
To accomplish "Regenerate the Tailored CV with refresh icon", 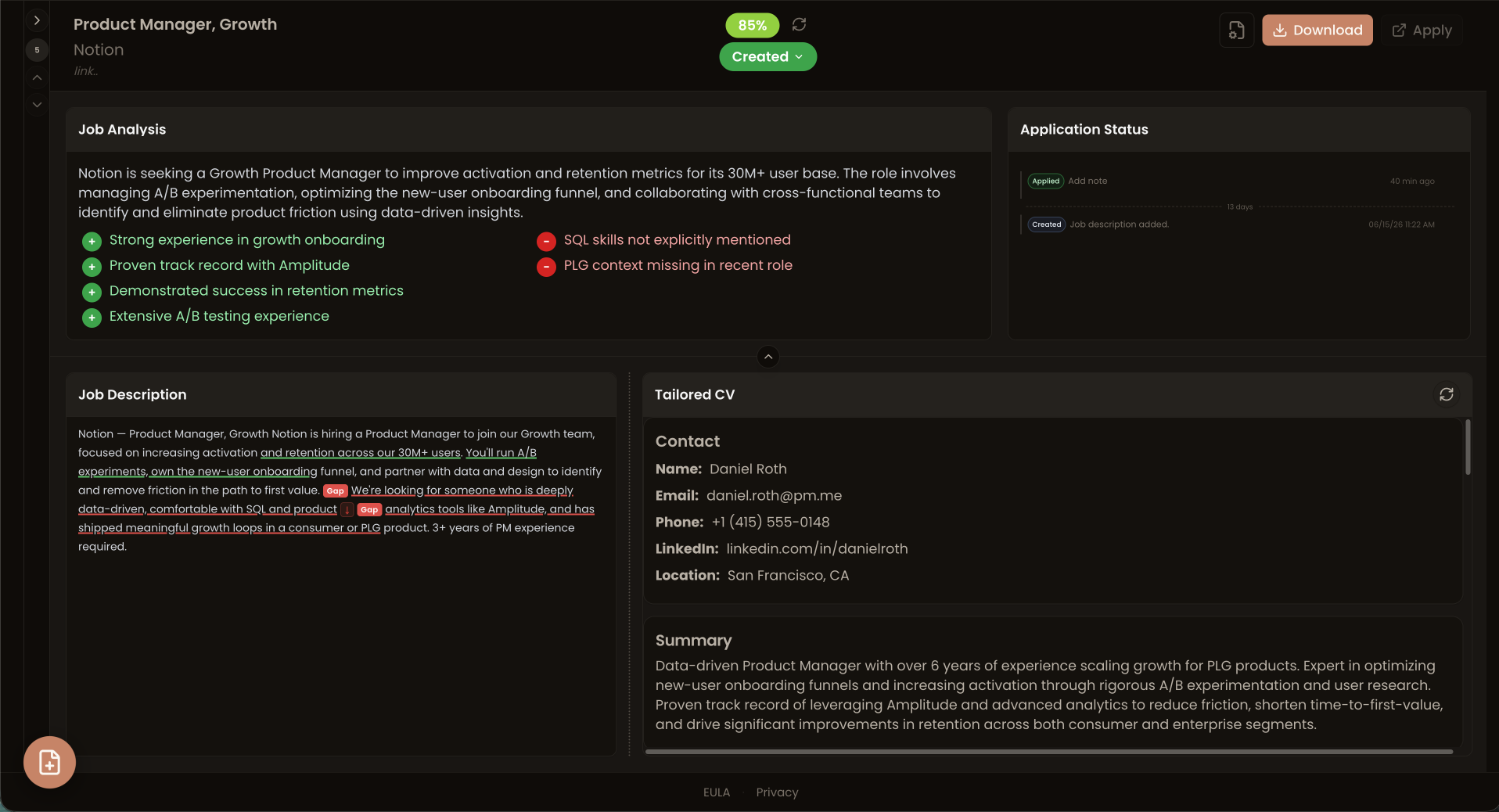I will tap(1446, 394).
